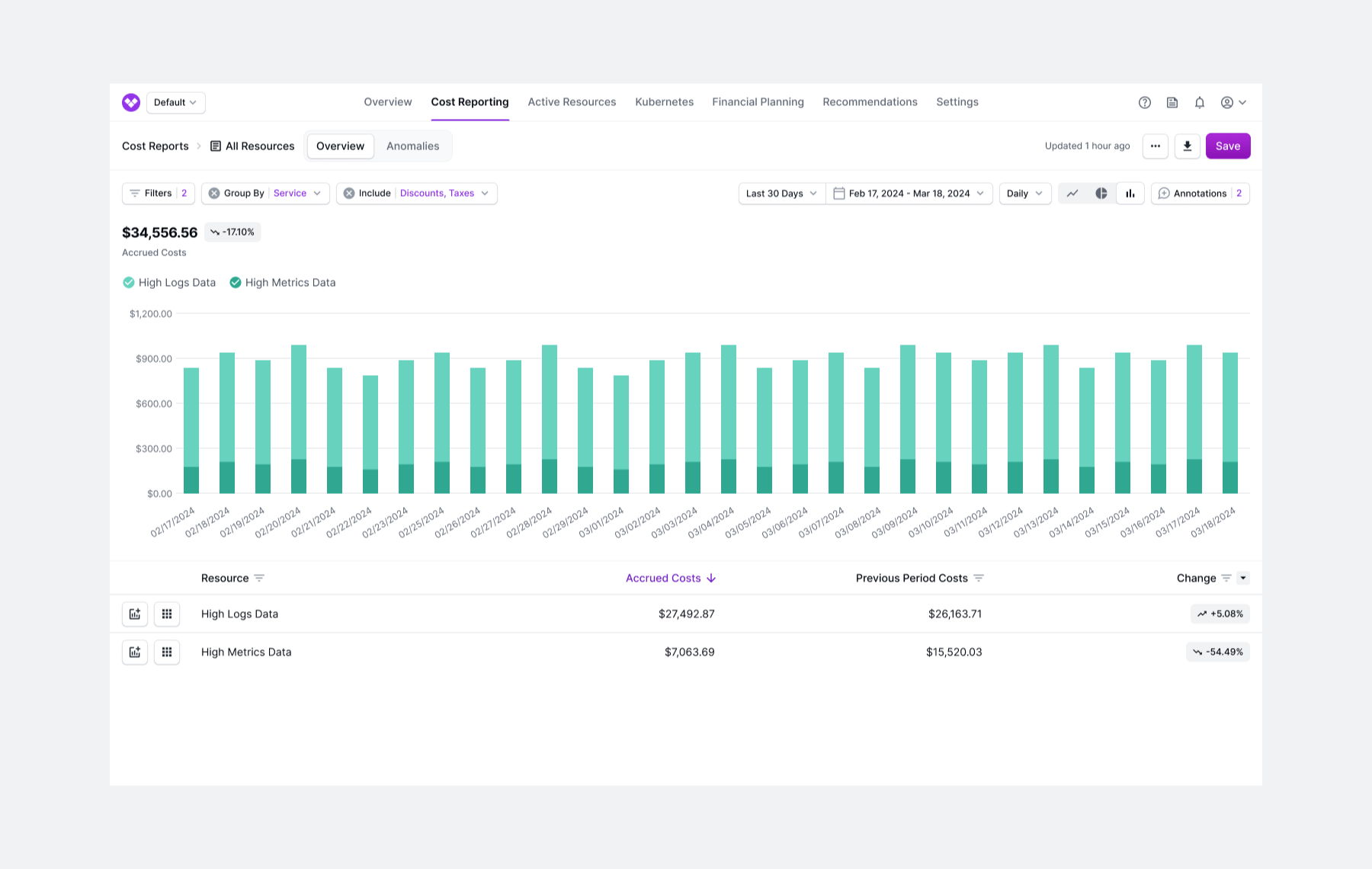Image resolution: width=1372 pixels, height=869 pixels.
Task: Expand the Last 30 Days dropdown
Action: [x=781, y=194]
